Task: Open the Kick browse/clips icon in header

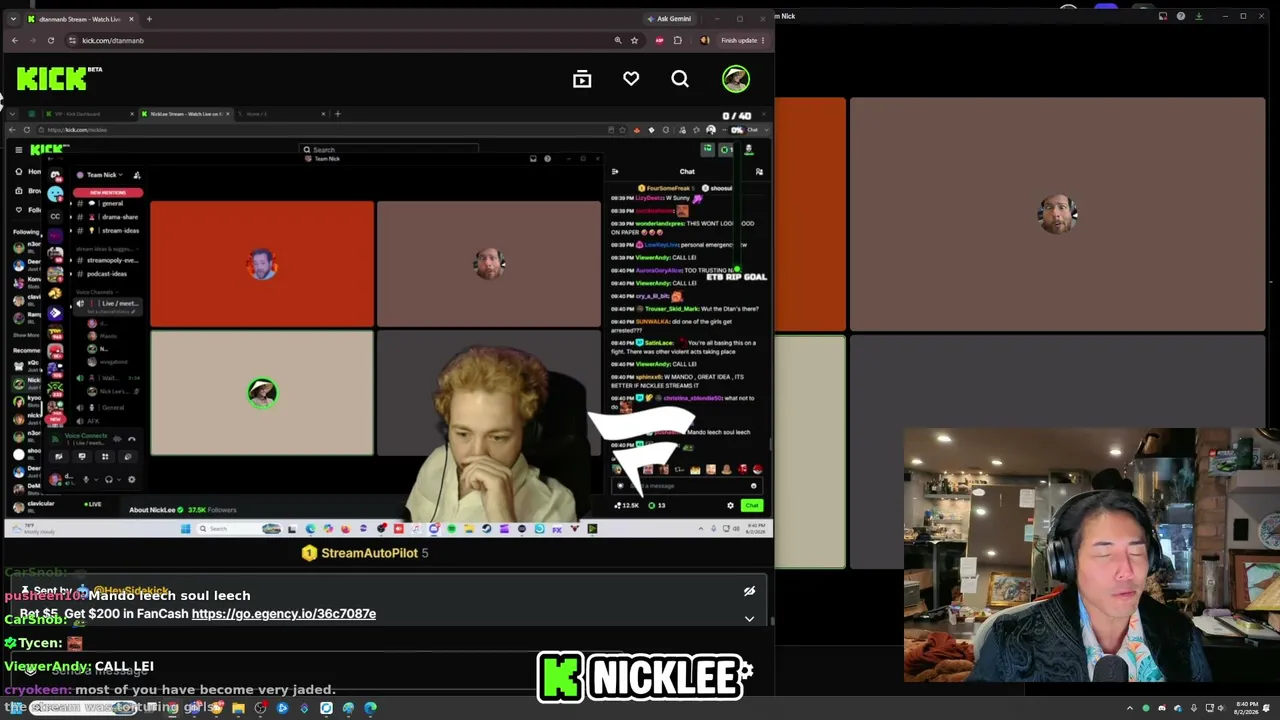Action: 582,79
